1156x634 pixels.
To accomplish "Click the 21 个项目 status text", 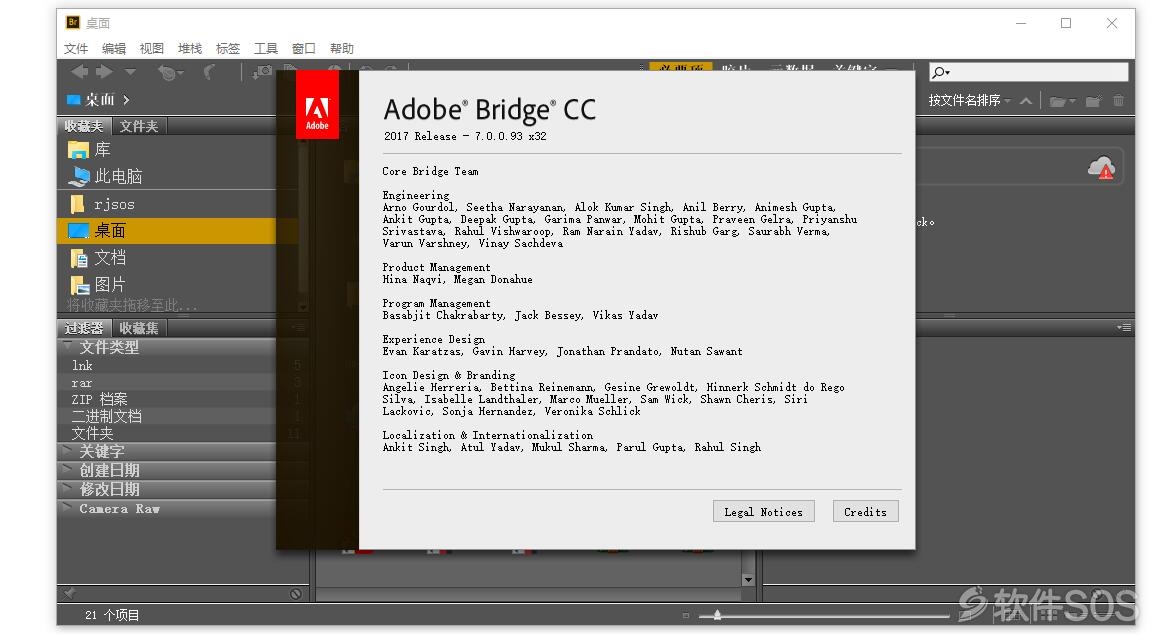I will (112, 615).
